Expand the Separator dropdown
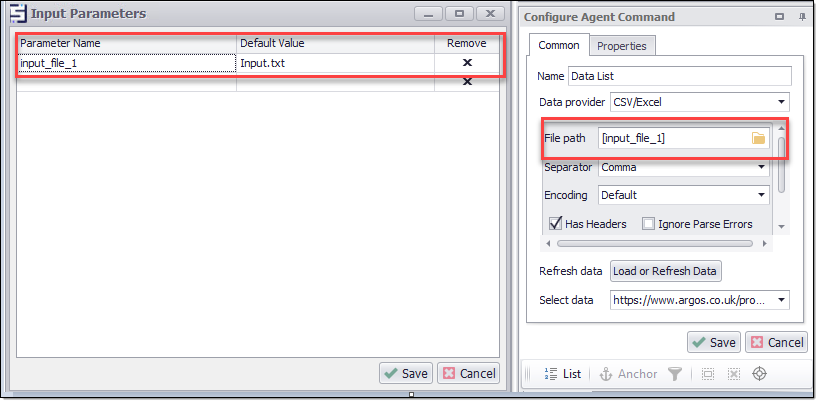 coord(761,167)
